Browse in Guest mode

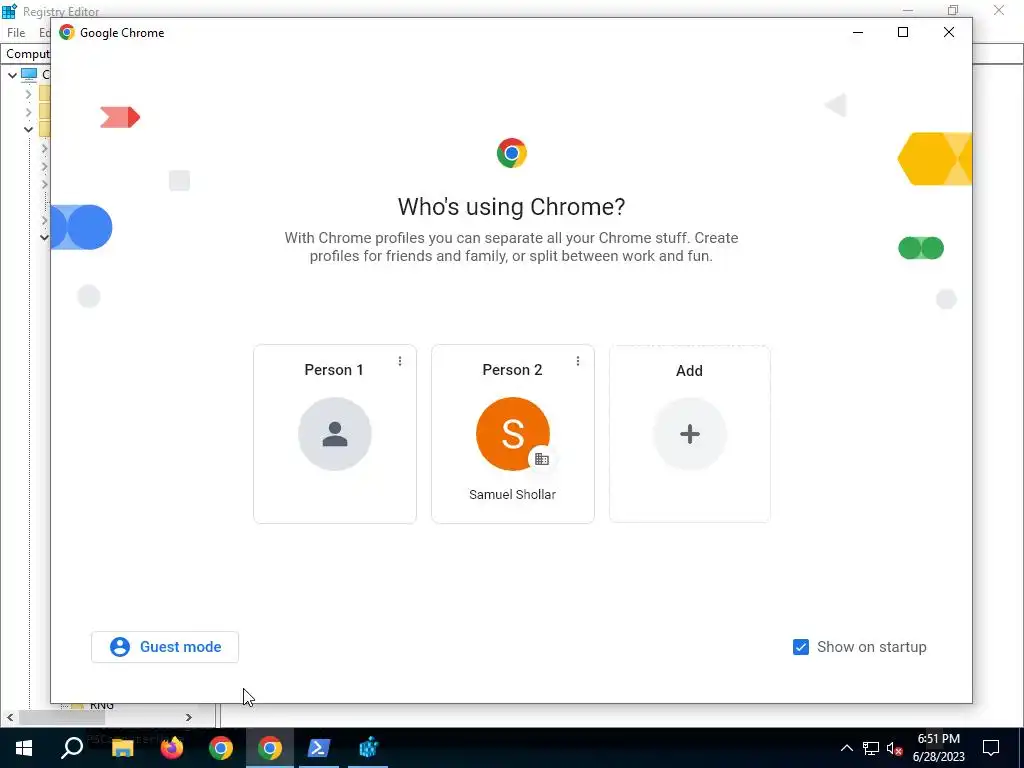pyautogui.click(x=165, y=647)
